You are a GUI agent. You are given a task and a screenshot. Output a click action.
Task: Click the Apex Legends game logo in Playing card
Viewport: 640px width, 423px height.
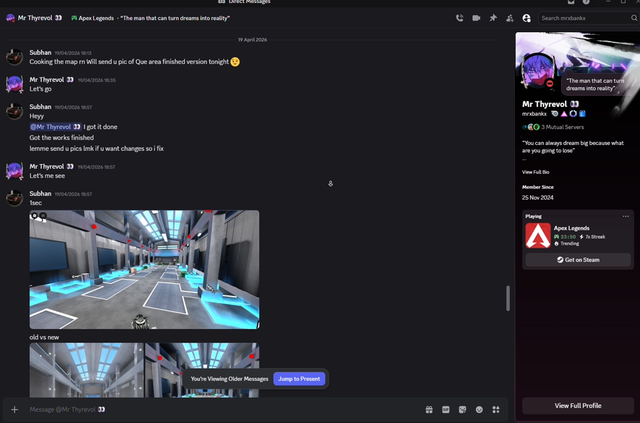(538, 236)
